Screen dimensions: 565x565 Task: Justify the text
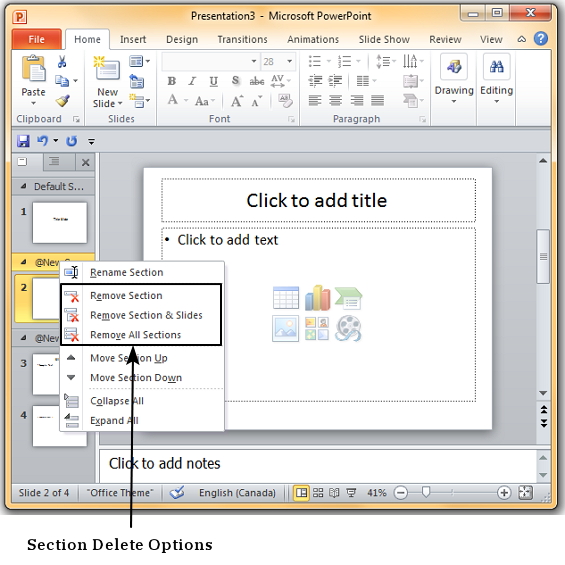(377, 100)
